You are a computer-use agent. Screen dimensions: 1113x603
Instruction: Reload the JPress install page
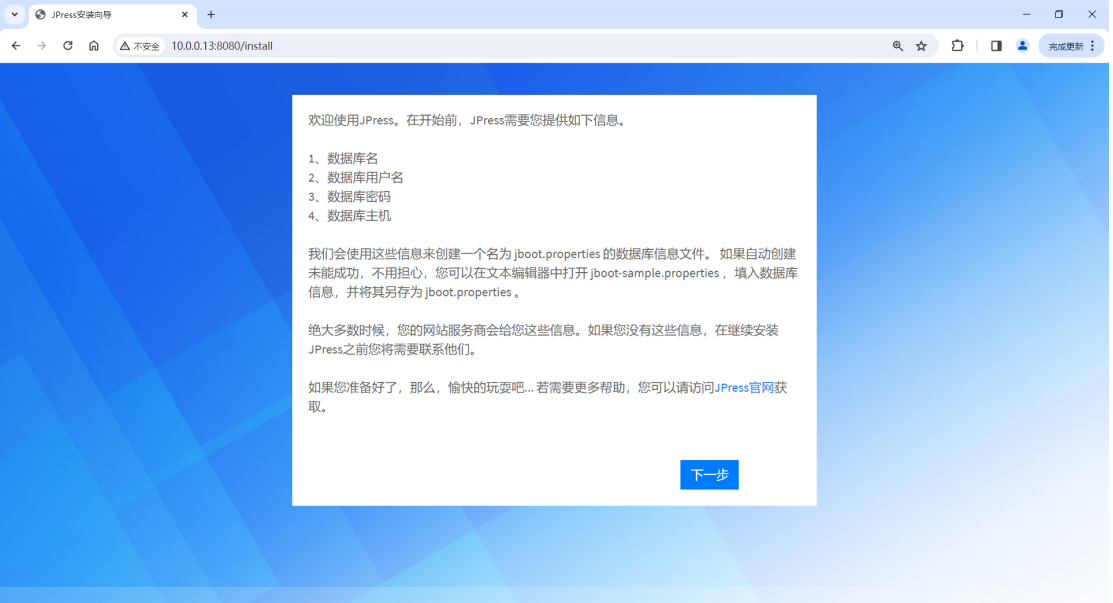click(67, 46)
